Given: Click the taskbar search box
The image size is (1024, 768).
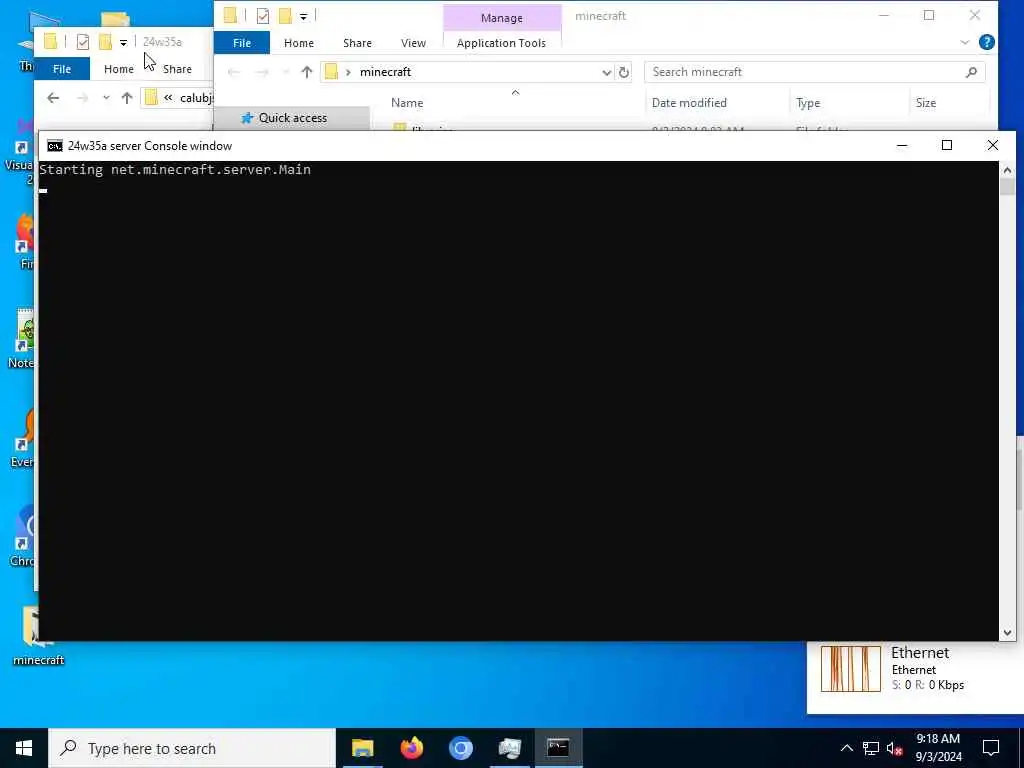Looking at the screenshot, I should coord(192,748).
